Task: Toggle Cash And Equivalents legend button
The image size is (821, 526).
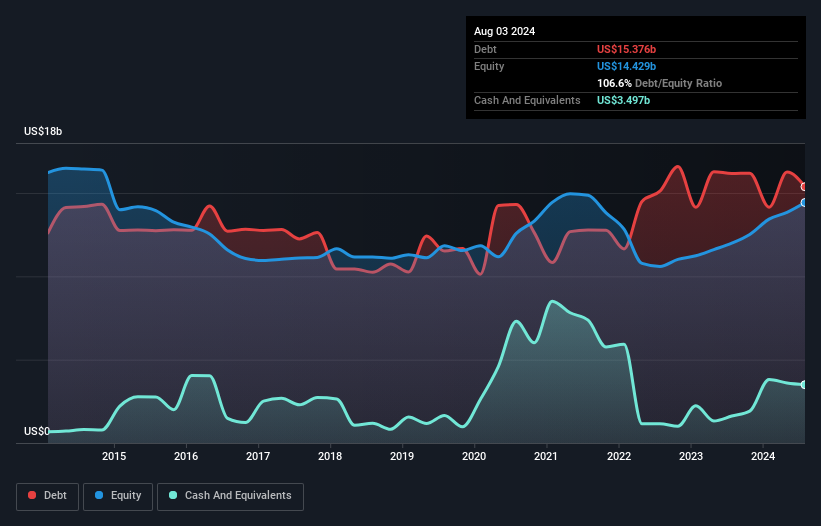Action: [x=230, y=496]
